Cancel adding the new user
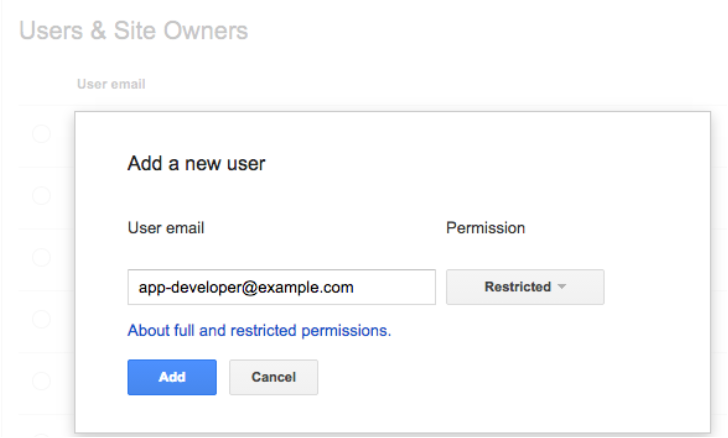Image resolution: width=728 pixels, height=438 pixels. coord(273,377)
